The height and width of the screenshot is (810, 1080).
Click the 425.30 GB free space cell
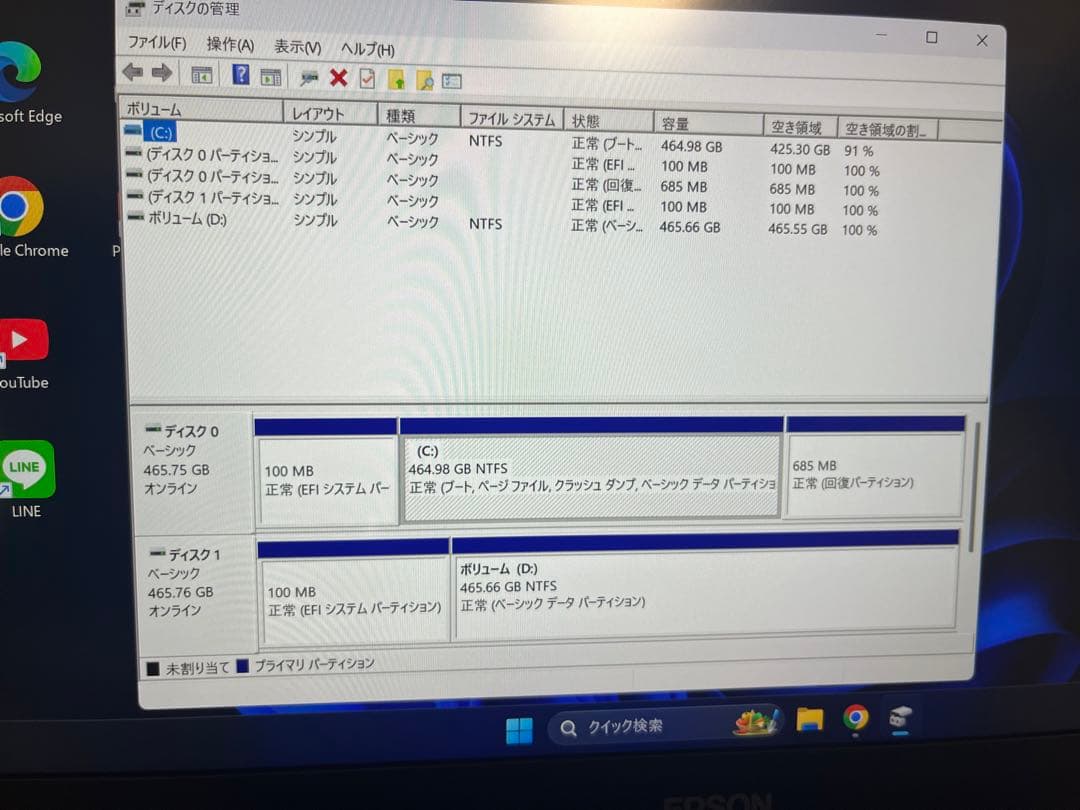click(800, 149)
